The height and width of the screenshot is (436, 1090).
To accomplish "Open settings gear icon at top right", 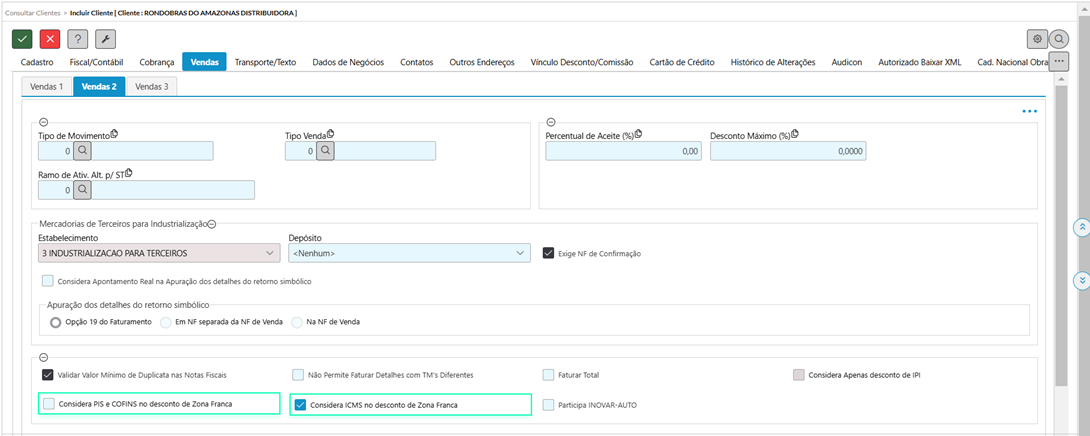I will pos(1037,39).
